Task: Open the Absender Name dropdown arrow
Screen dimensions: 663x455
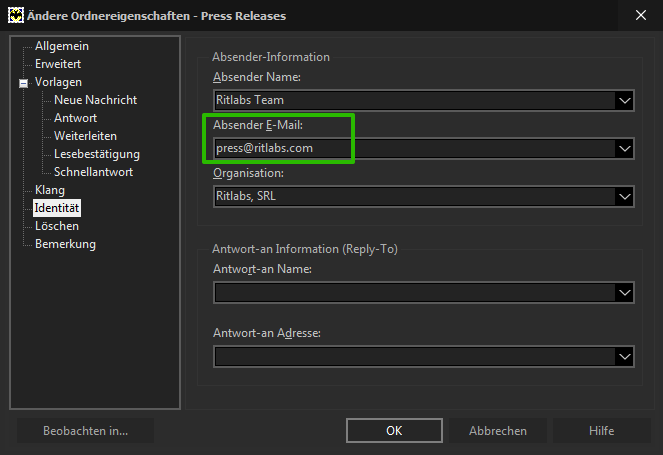Action: [x=625, y=101]
